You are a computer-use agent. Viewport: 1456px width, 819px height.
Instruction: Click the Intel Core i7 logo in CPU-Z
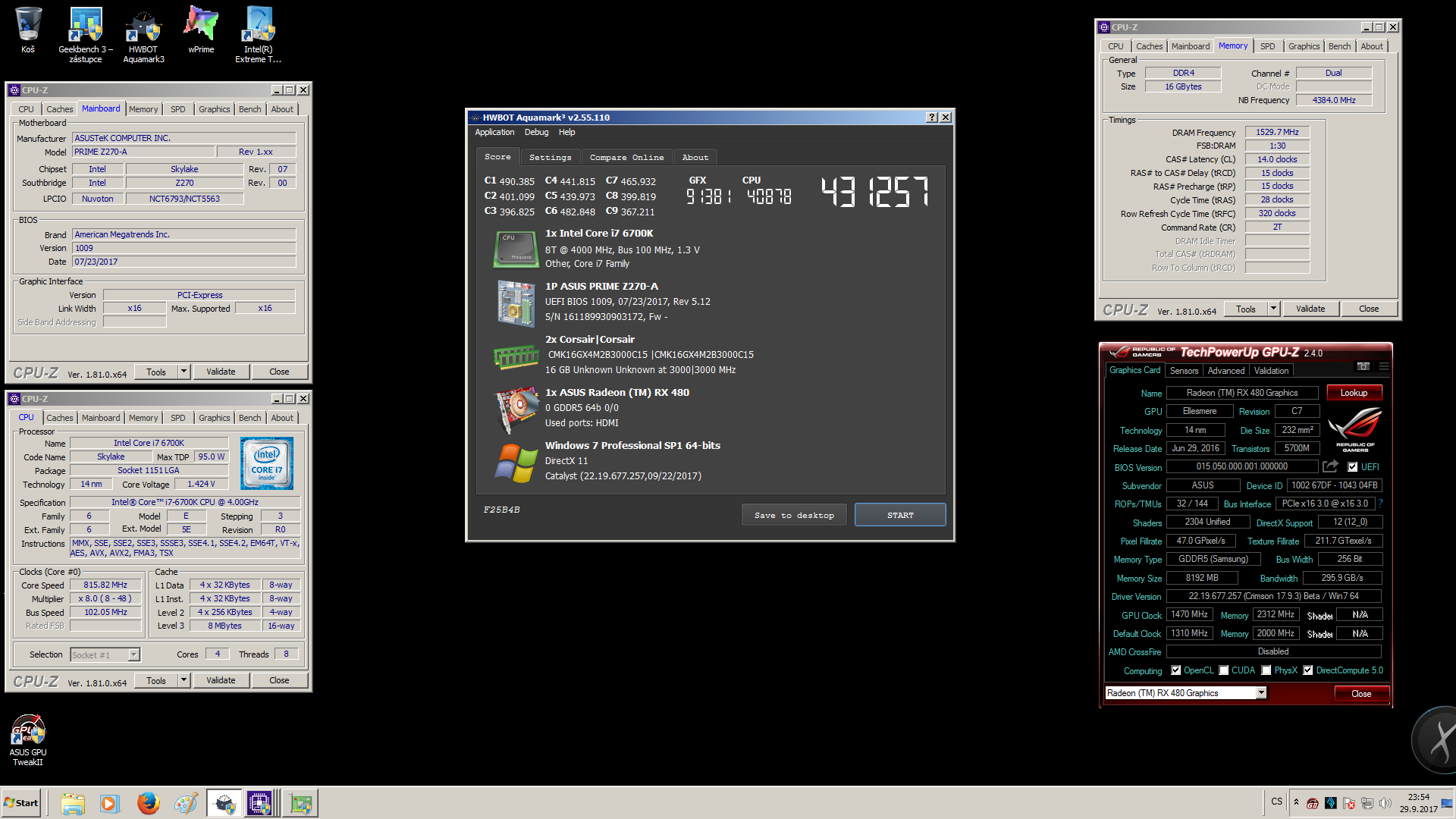(x=267, y=463)
